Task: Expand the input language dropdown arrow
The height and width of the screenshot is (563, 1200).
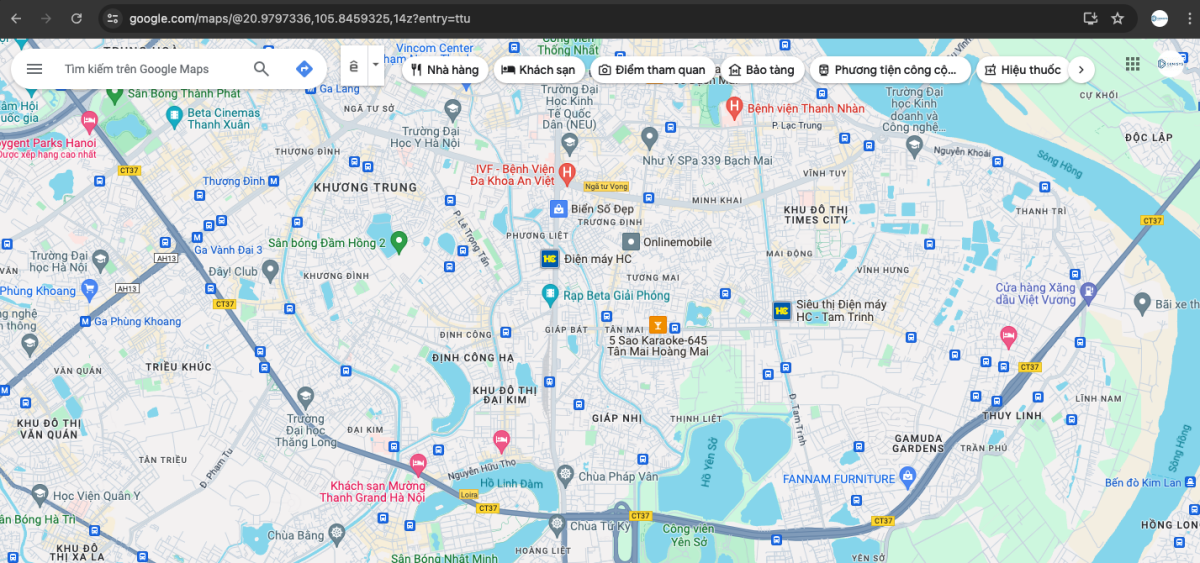Action: tap(376, 66)
